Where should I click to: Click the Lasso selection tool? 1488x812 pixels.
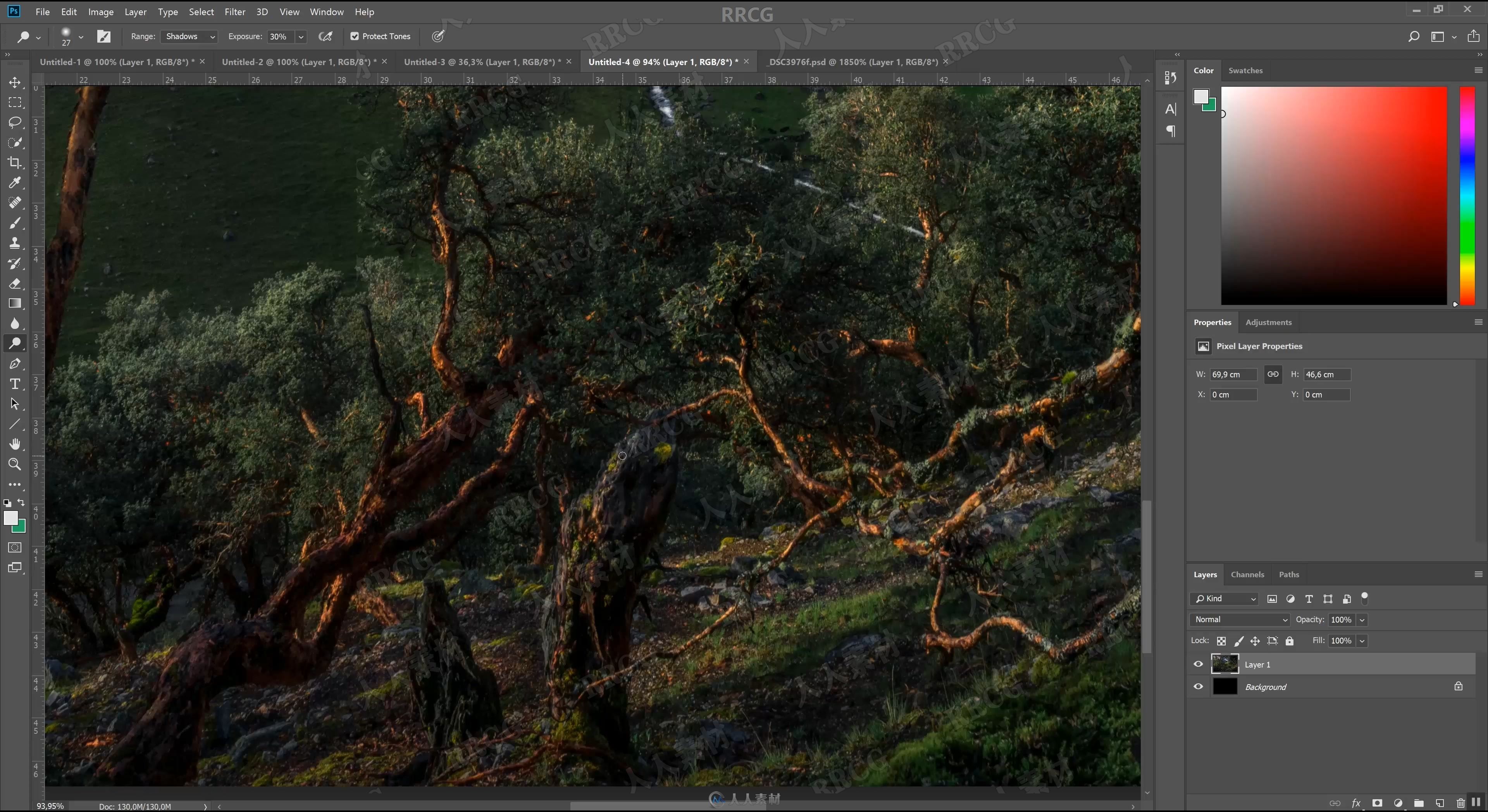[x=15, y=121]
